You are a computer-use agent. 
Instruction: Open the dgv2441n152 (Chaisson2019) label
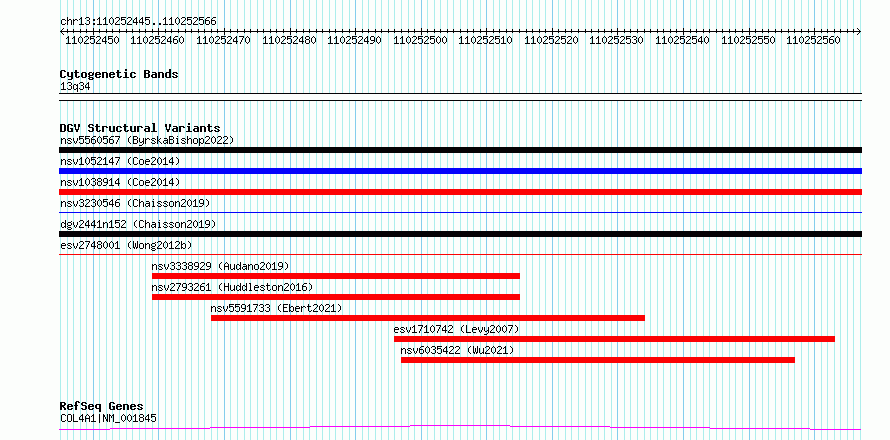[138, 224]
